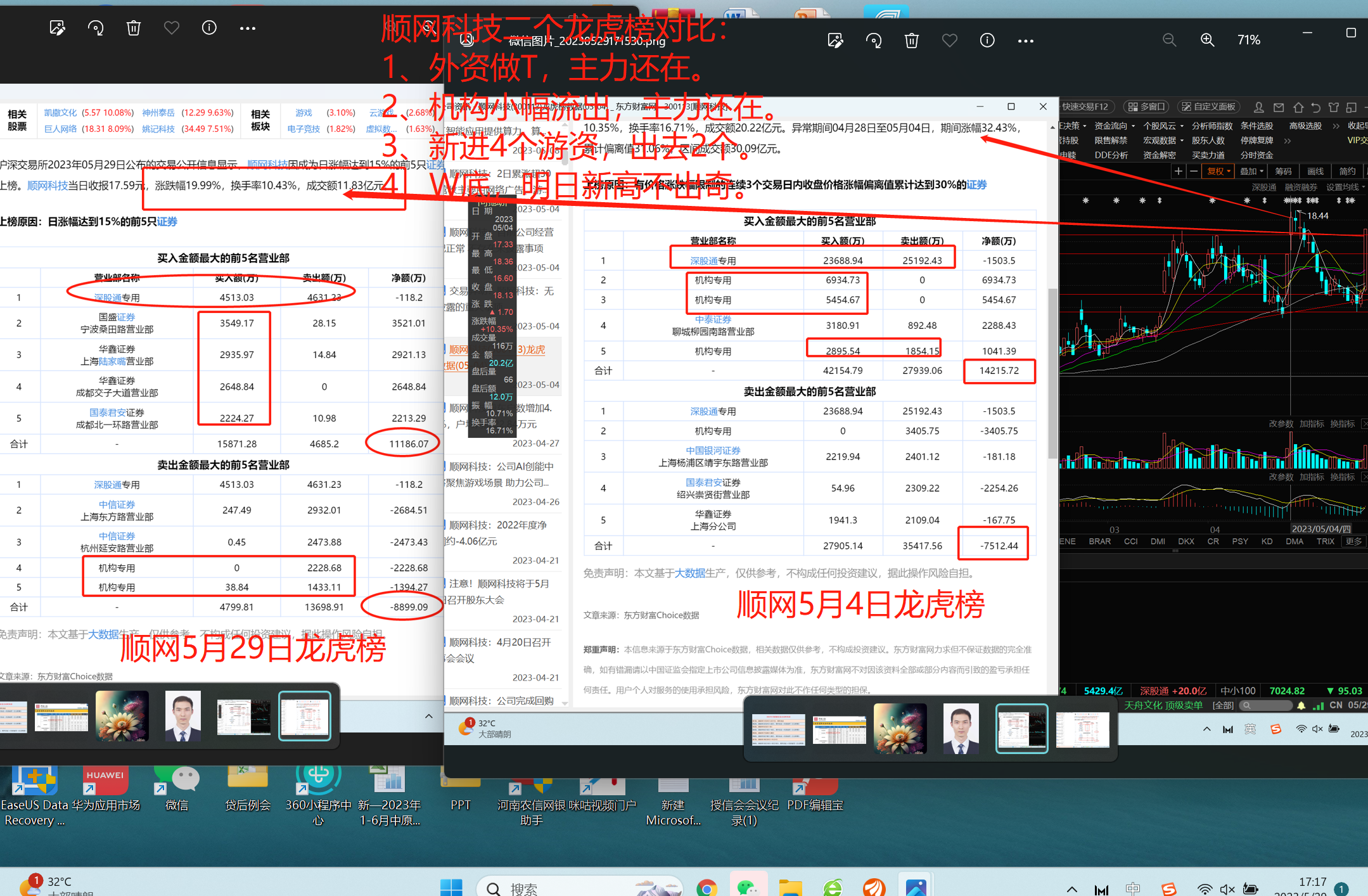1368x896 pixels.
Task: Expand the 宏观数据 dropdown menu
Action: [x=1163, y=140]
